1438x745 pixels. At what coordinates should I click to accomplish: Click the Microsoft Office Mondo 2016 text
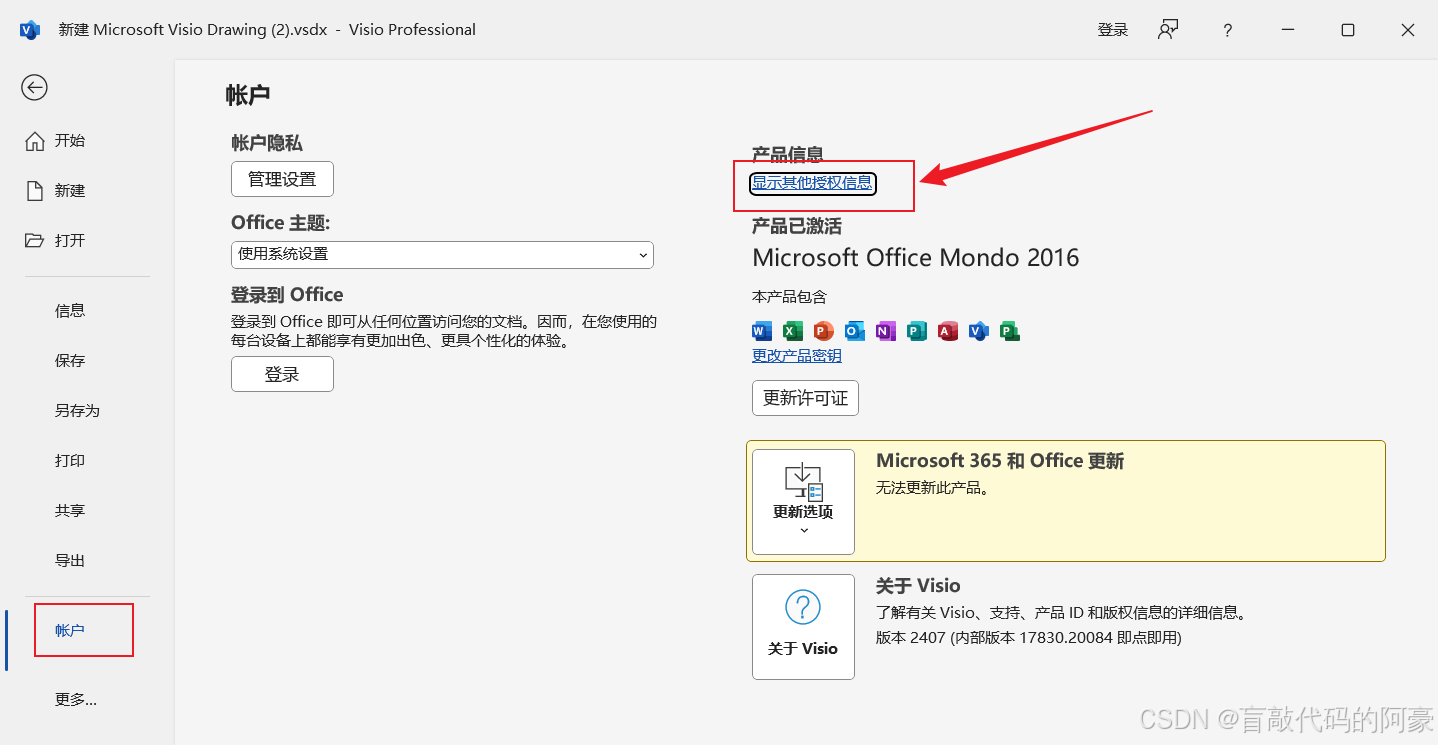[916, 258]
